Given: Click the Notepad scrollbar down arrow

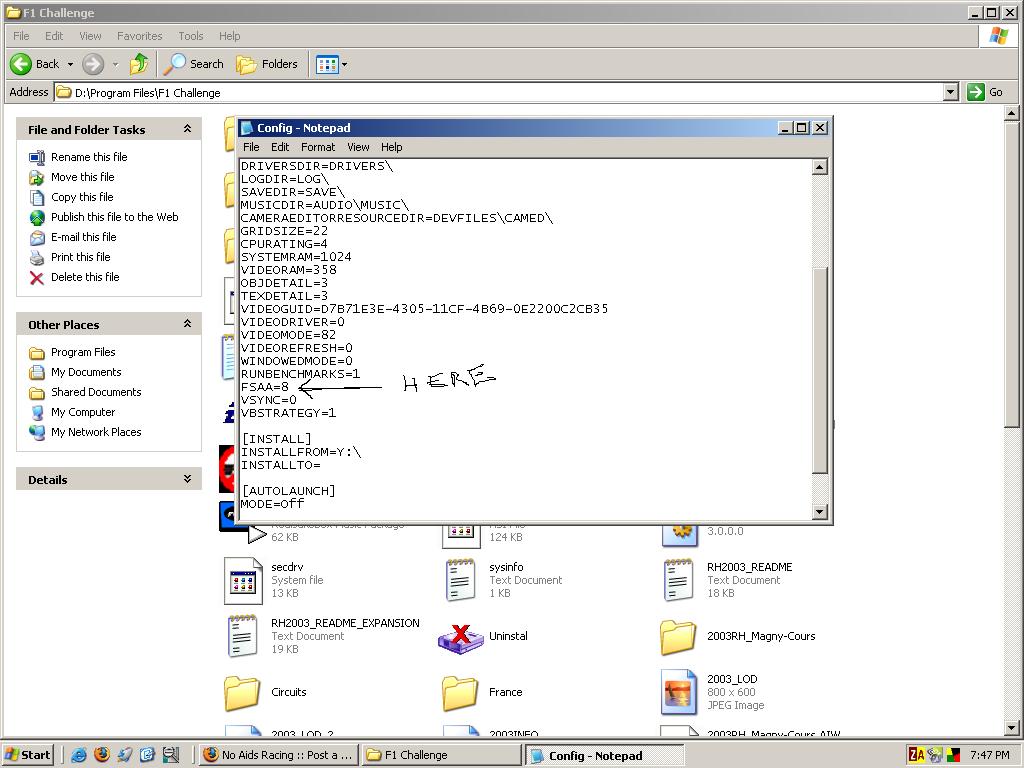Looking at the screenshot, I should tap(820, 512).
